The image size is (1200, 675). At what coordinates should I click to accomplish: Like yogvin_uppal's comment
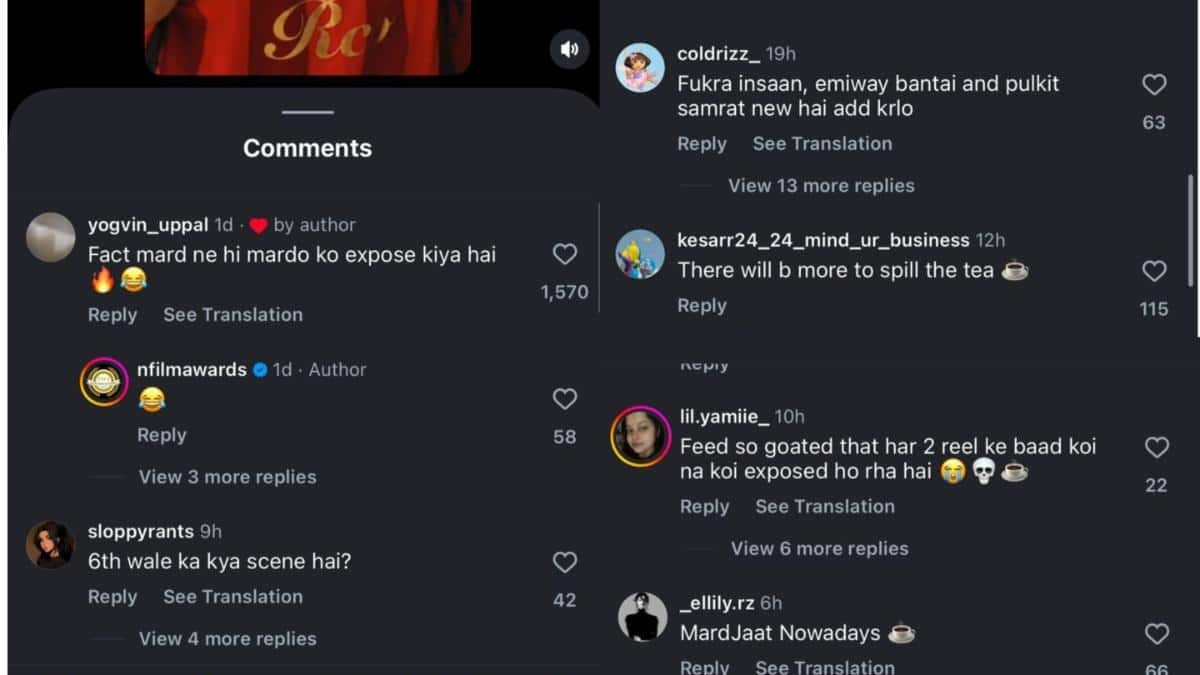(565, 255)
